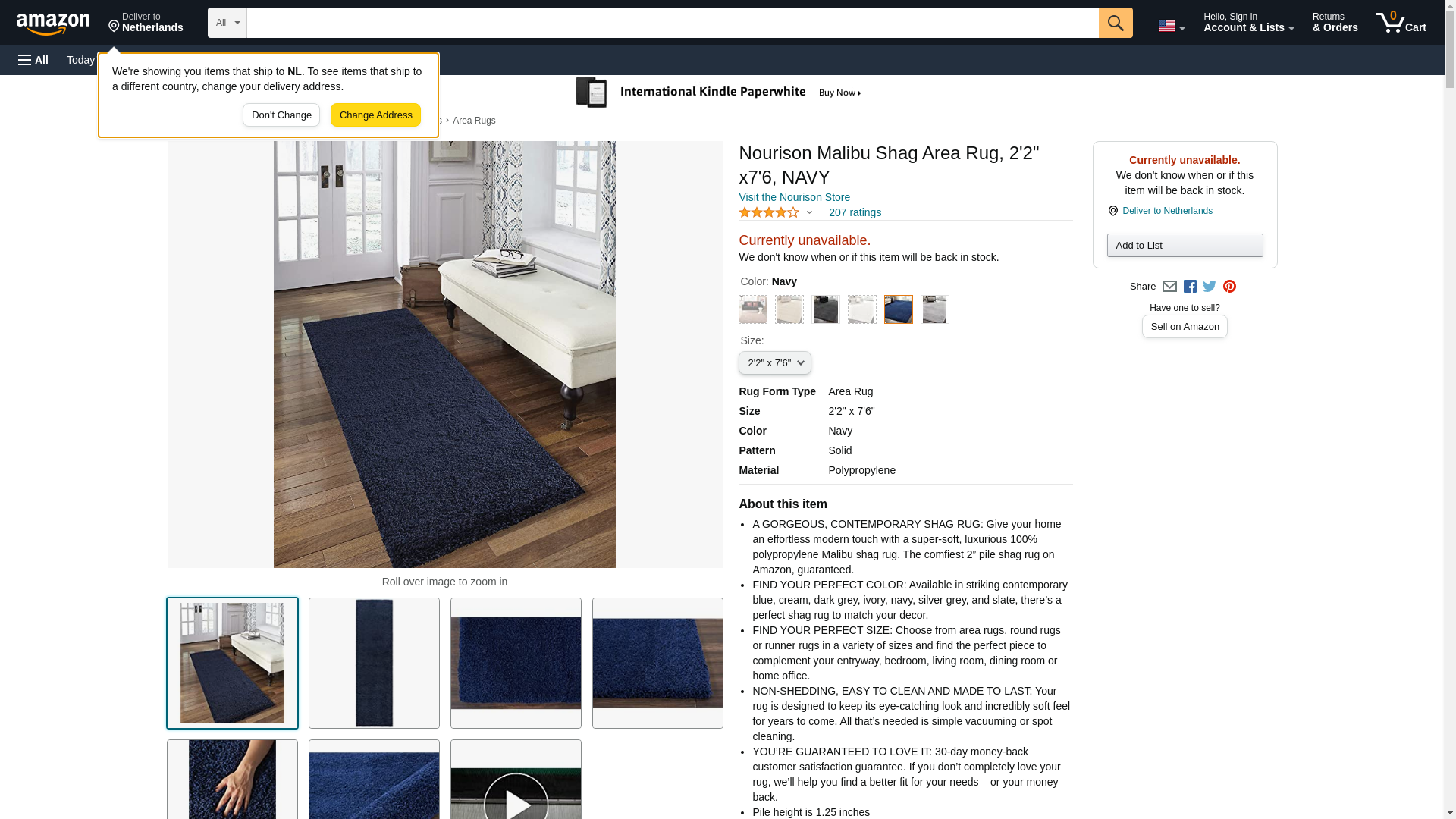The height and width of the screenshot is (819, 1456).
Task: Expand the language flag selector
Action: click(x=1171, y=26)
